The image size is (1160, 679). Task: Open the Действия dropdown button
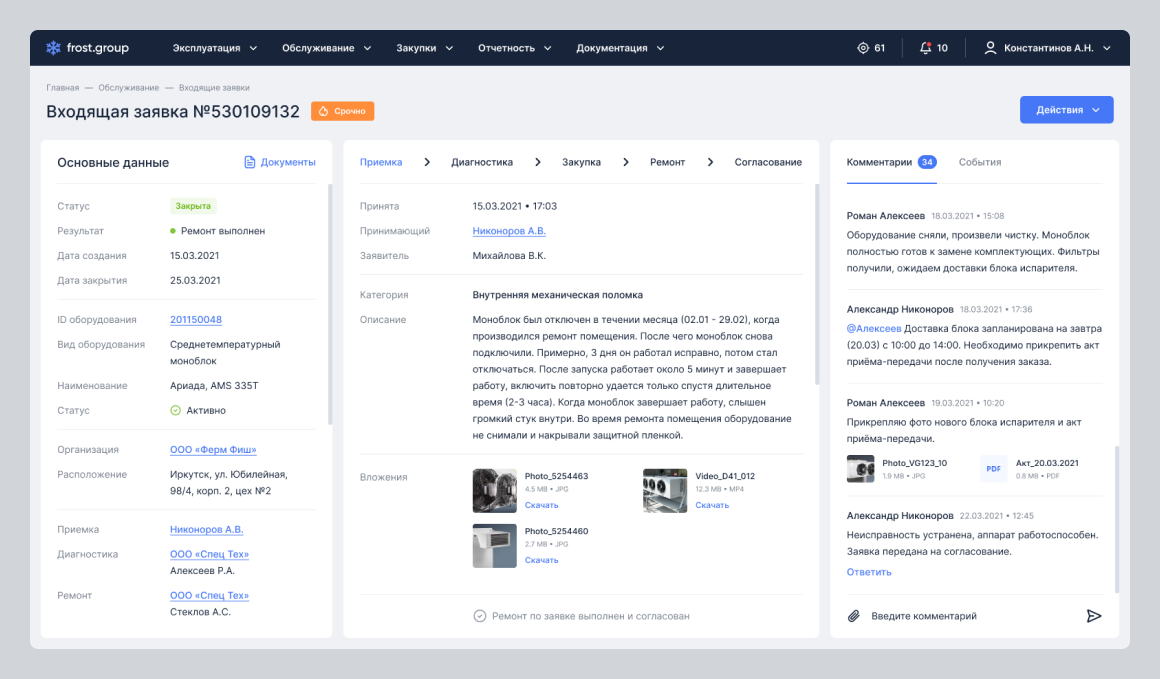click(x=1067, y=110)
